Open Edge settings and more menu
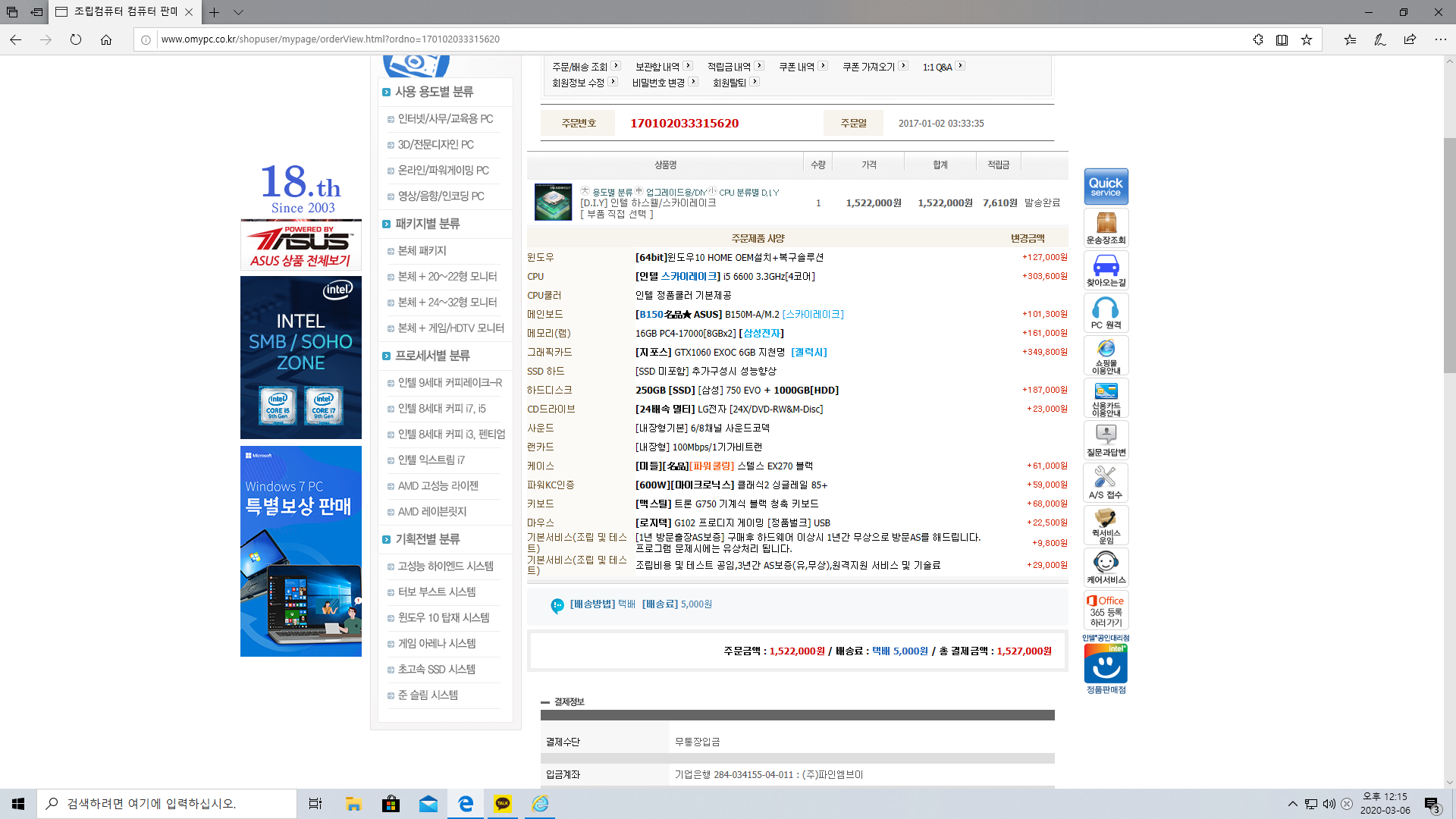 click(1440, 39)
